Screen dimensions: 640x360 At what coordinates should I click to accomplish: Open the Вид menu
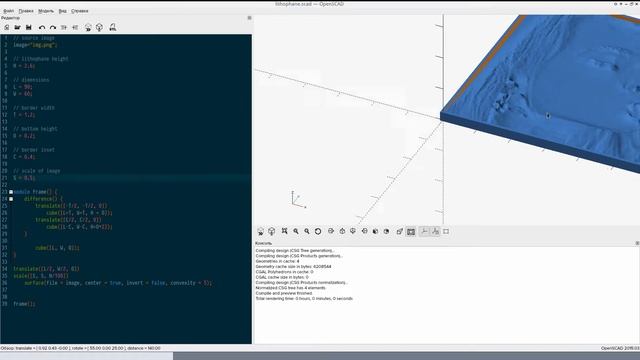[62, 11]
